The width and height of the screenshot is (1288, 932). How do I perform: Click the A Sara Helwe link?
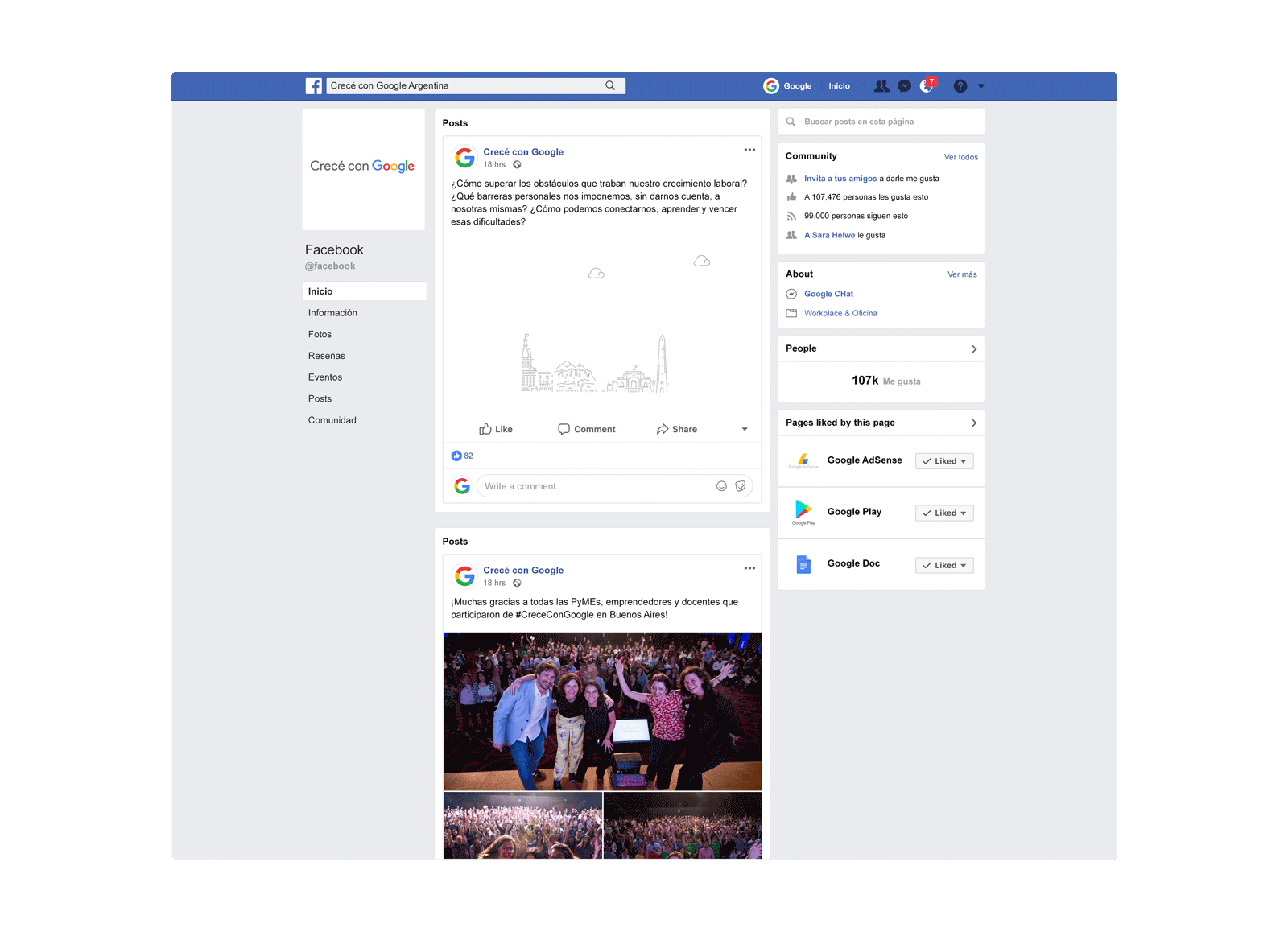click(829, 235)
